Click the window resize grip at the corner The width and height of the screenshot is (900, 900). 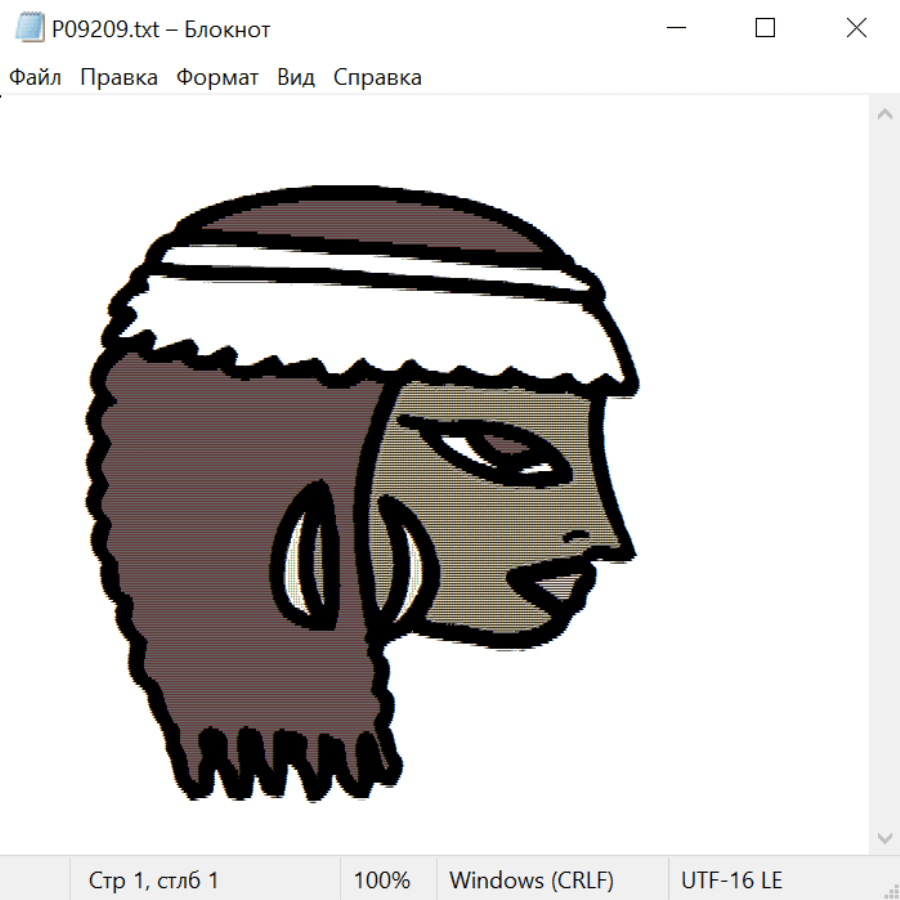pos(890,890)
